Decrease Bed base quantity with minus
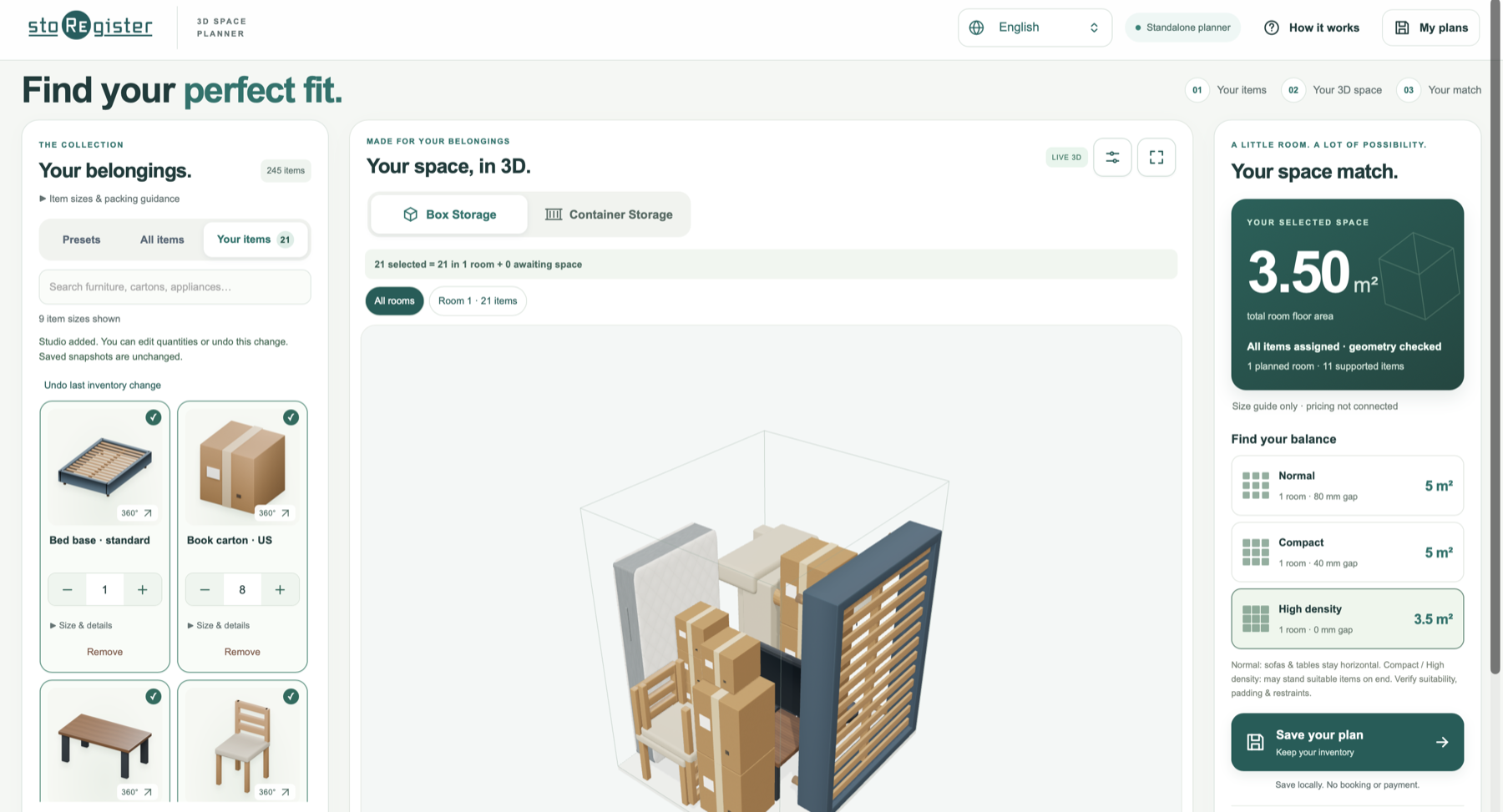 point(68,590)
